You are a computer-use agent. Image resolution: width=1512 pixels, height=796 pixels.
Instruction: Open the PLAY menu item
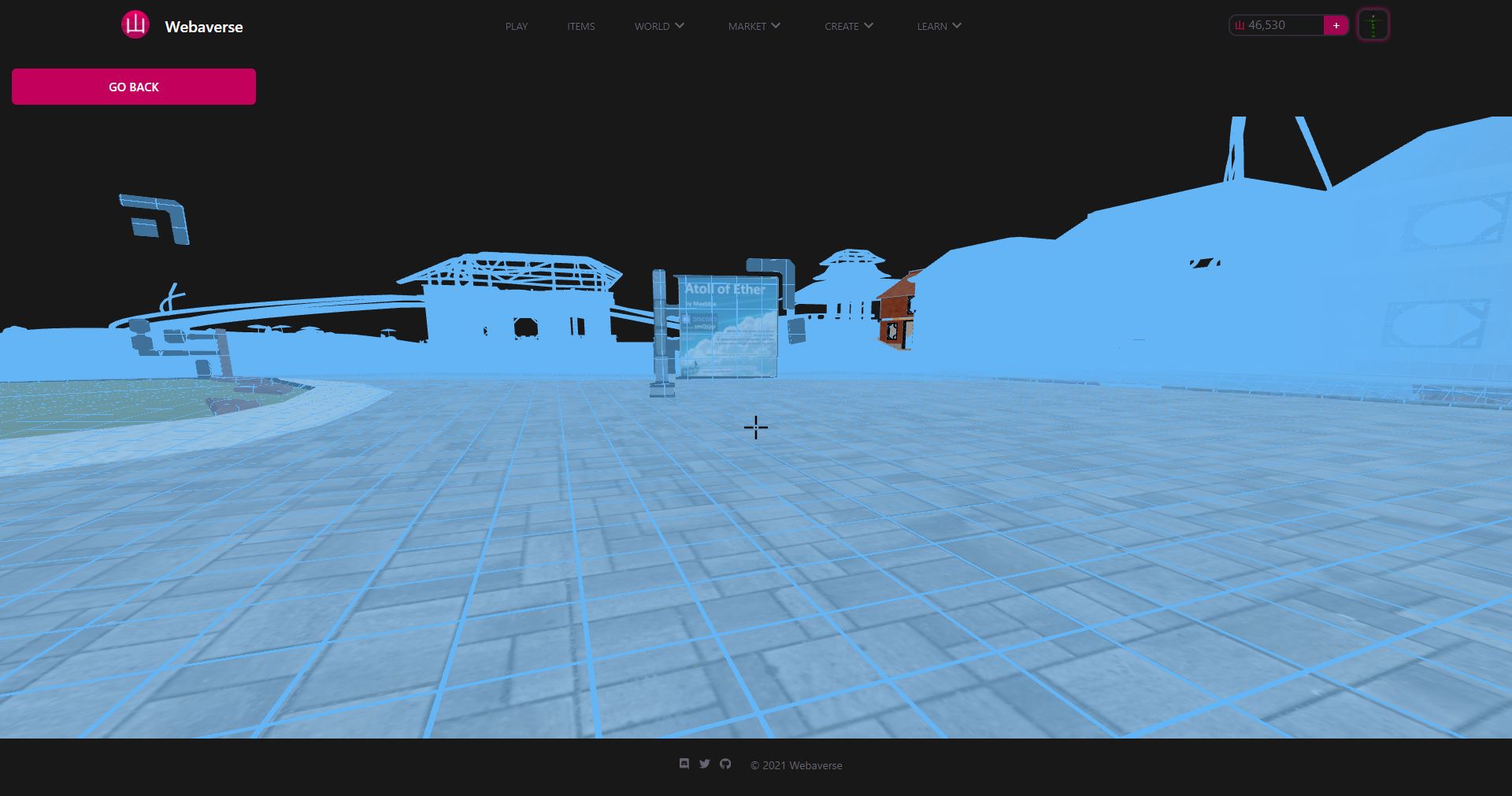[x=517, y=27]
